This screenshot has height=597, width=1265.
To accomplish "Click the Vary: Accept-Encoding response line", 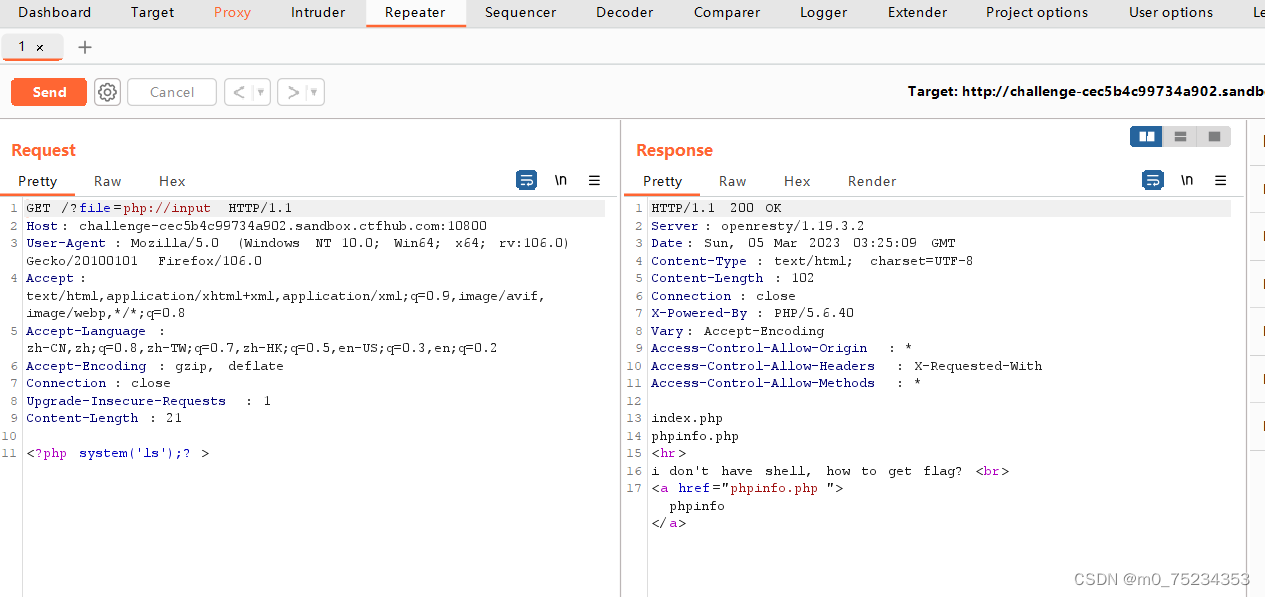I will [x=737, y=331].
